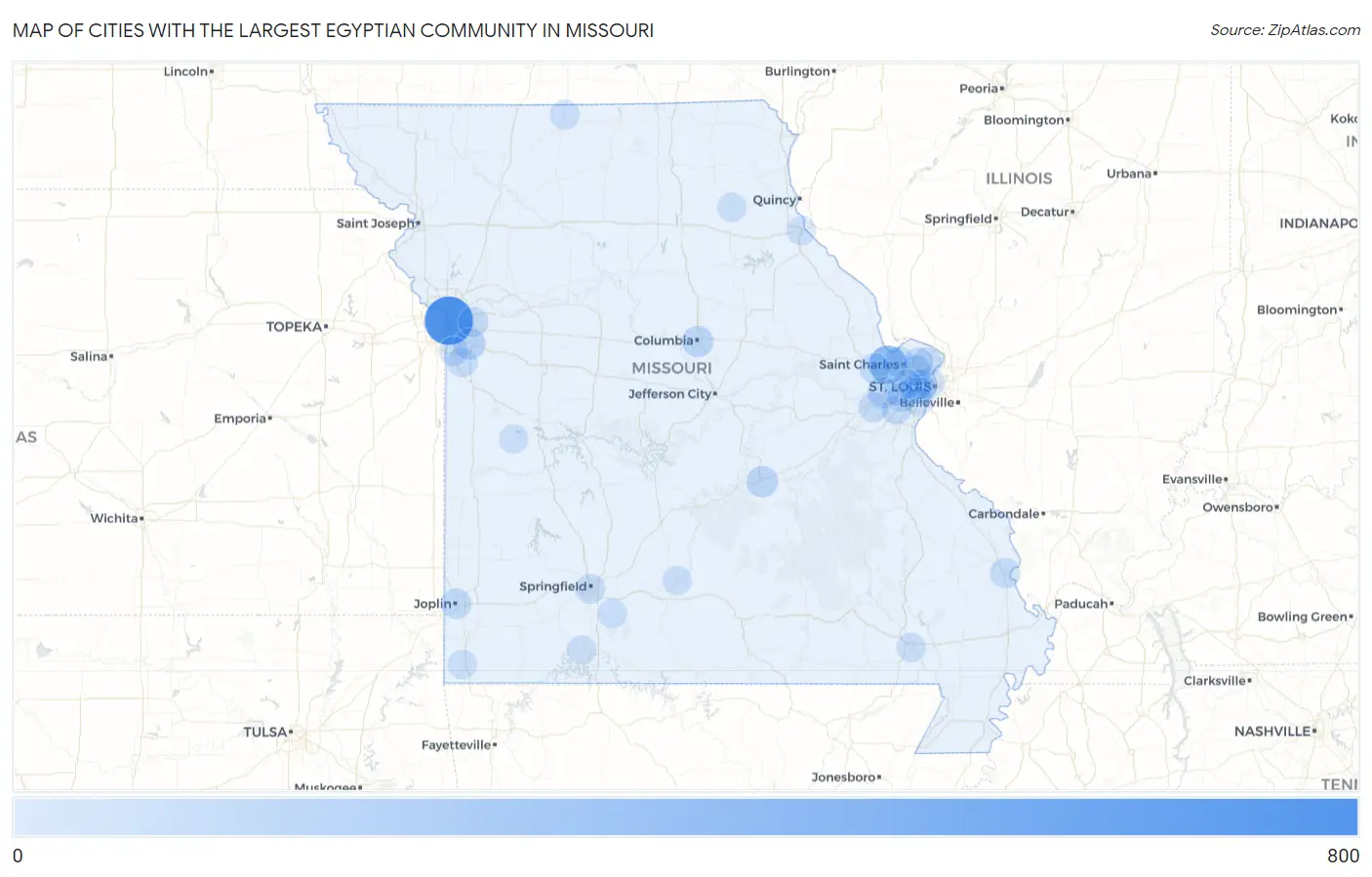Click the map title heading text
Viewport: 1372px width, 877px height.
coord(333,30)
